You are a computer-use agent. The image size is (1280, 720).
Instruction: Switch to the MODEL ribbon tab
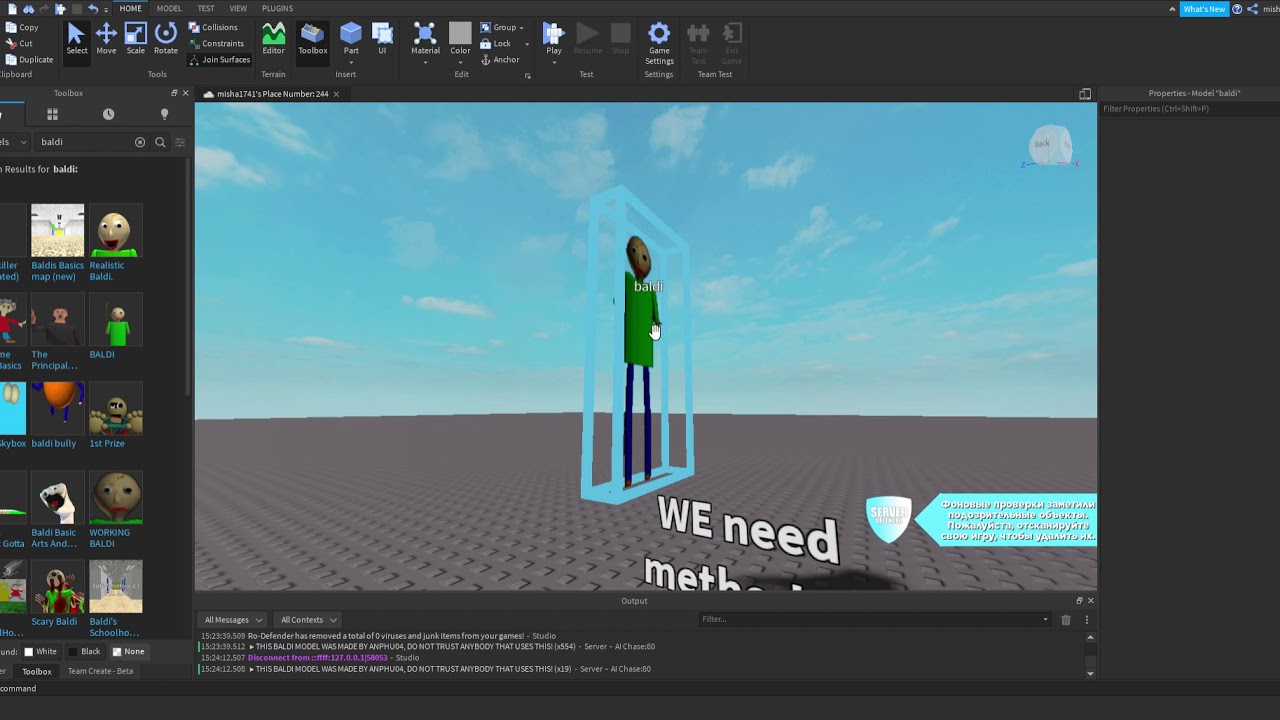169,8
